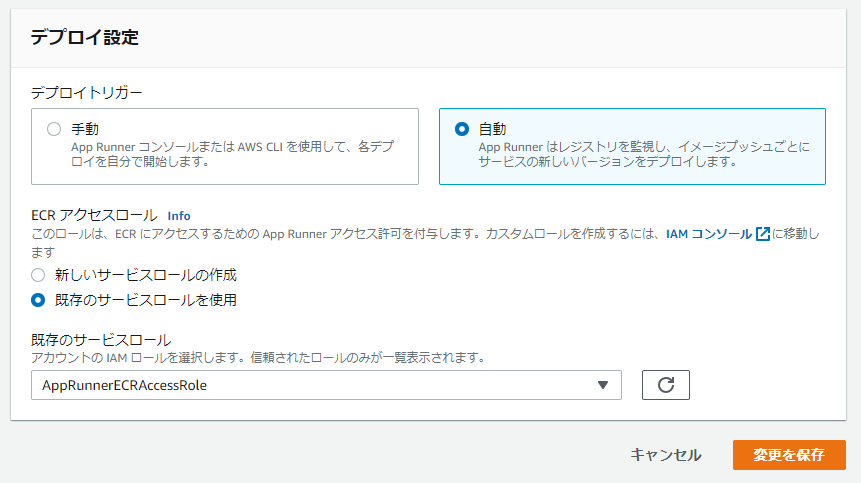Select the 手動 deployment trigger radio button

point(54,129)
